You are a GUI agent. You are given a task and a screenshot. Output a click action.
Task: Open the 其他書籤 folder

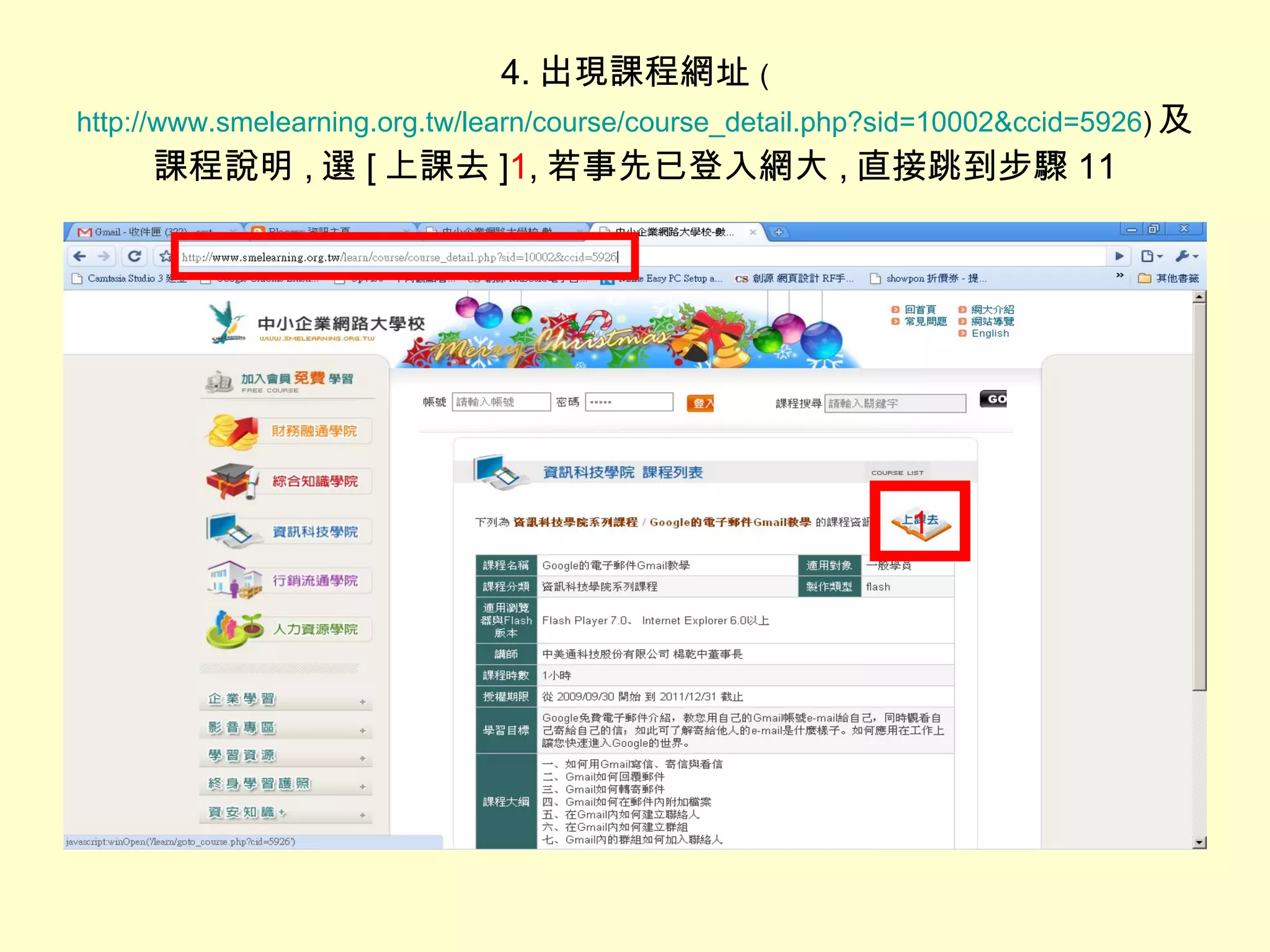pyautogui.click(x=1169, y=279)
